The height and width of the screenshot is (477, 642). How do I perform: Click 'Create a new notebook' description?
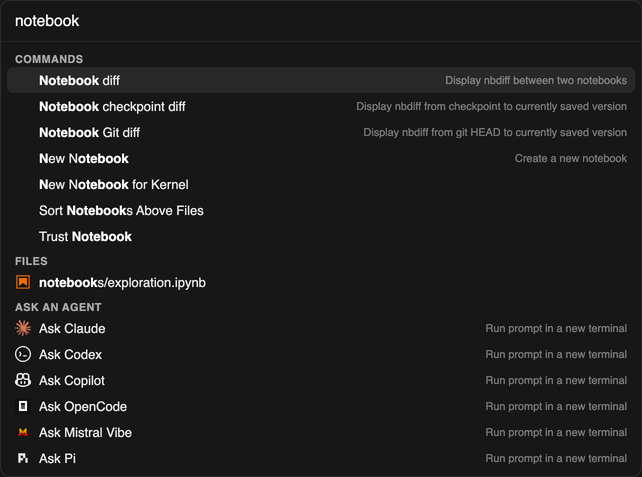coord(571,158)
